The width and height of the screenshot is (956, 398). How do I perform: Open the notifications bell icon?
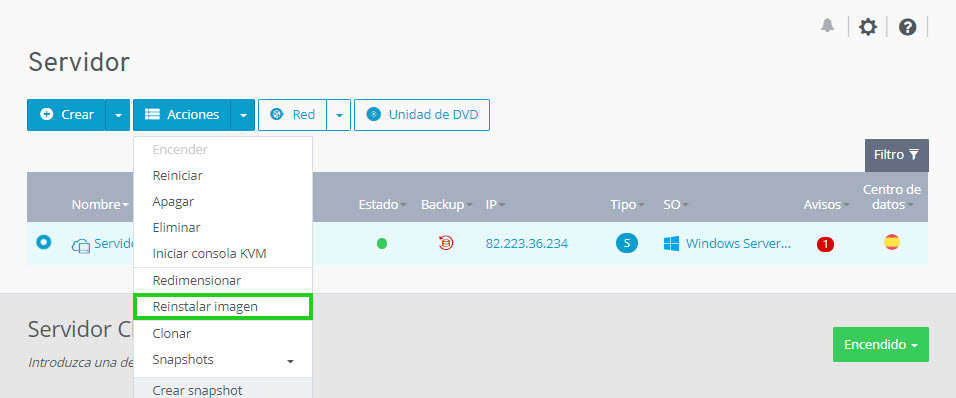(x=827, y=26)
